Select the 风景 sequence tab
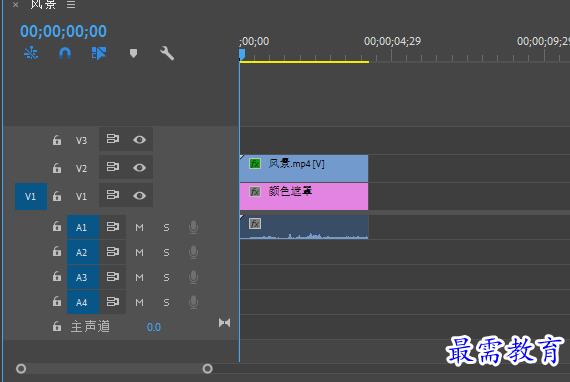The width and height of the screenshot is (570, 382). pos(43,4)
